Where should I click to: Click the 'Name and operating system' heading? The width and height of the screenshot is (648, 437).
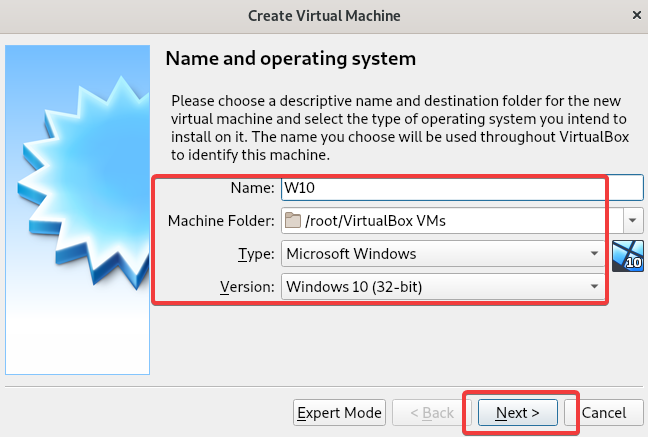(x=291, y=58)
